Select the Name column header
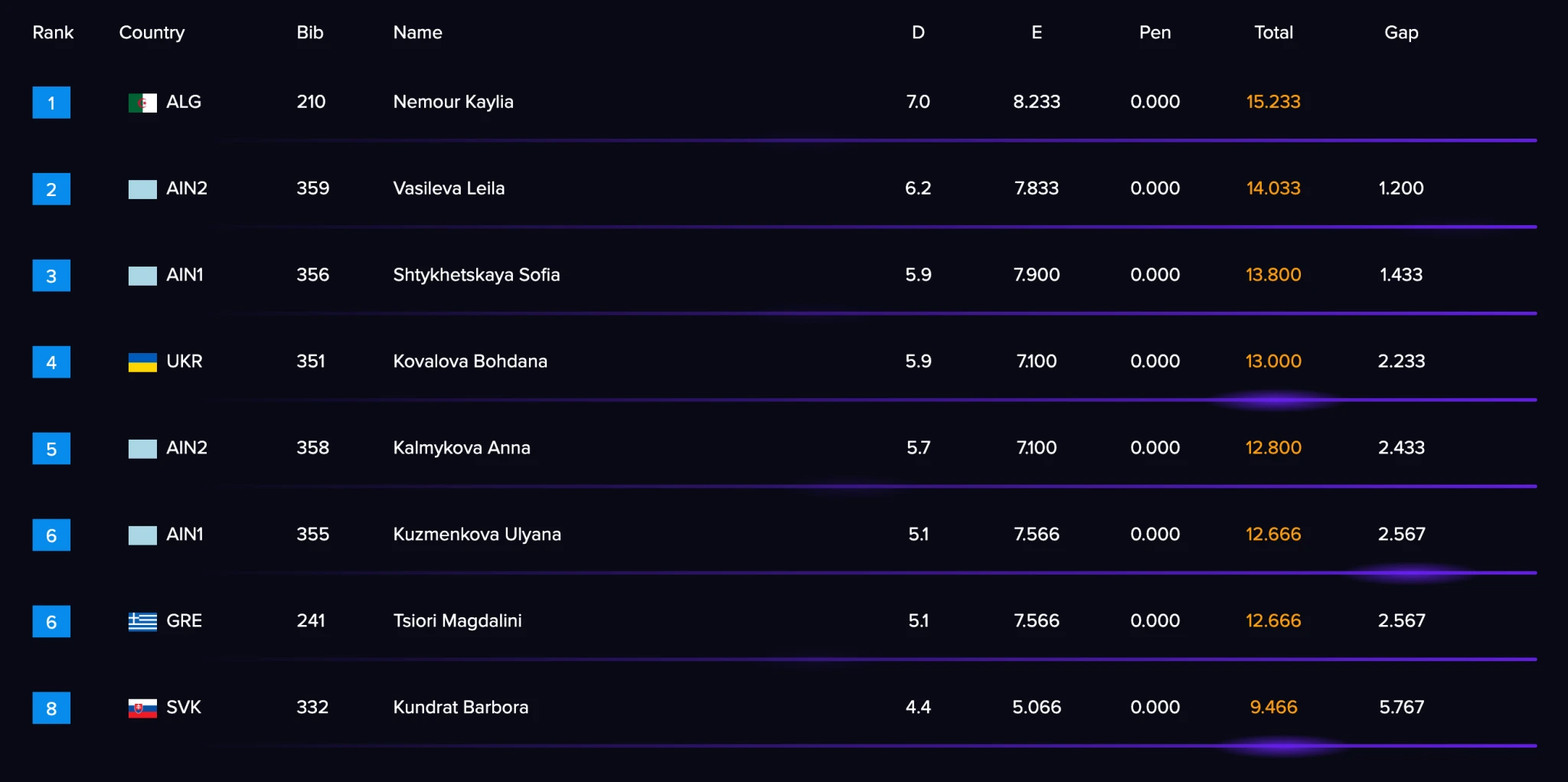This screenshot has height=782, width=1568. point(417,32)
